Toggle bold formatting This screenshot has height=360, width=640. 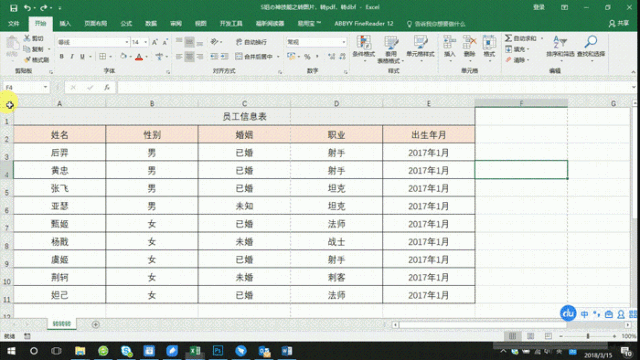coord(62,56)
